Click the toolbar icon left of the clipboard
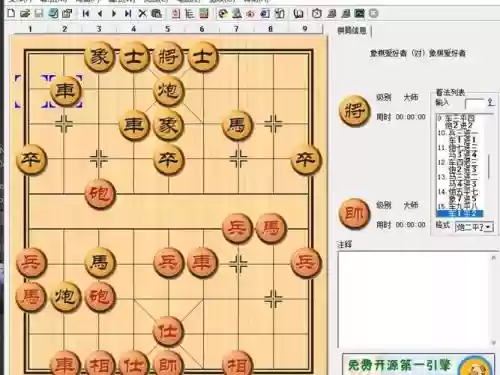500x375 pixels. tap(265, 13)
